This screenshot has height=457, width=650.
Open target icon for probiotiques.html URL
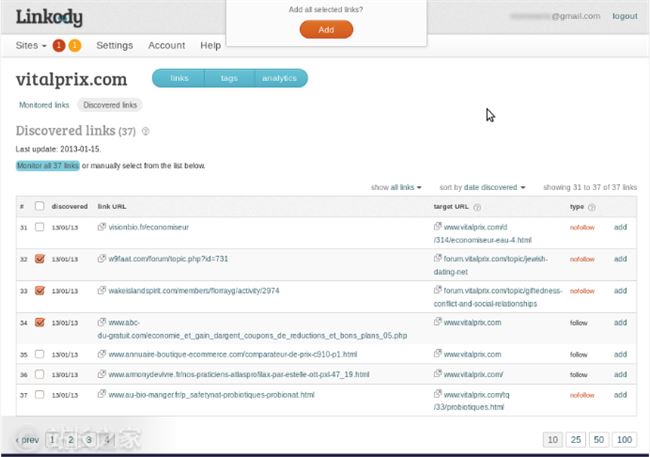437,394
